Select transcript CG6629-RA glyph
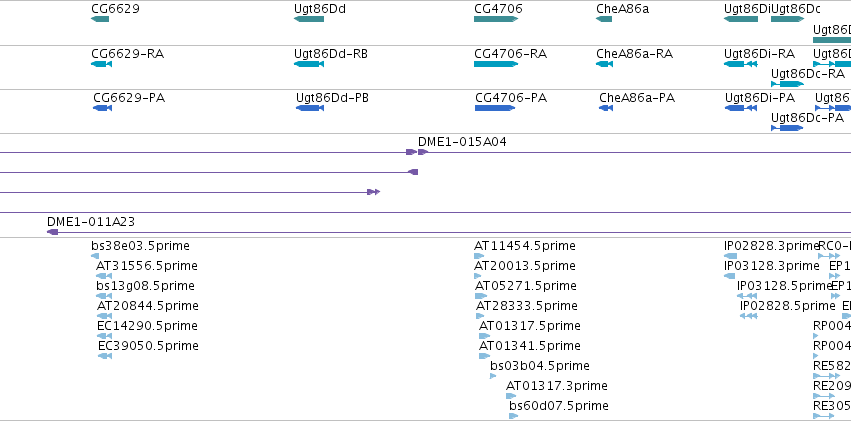851x421 pixels. point(101,64)
